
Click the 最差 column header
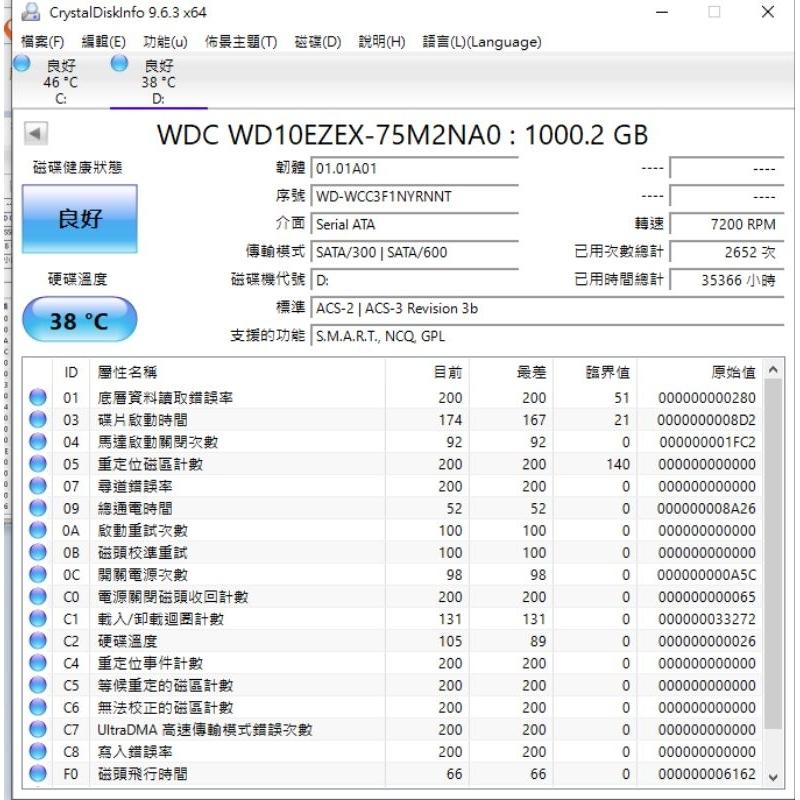tap(511, 372)
